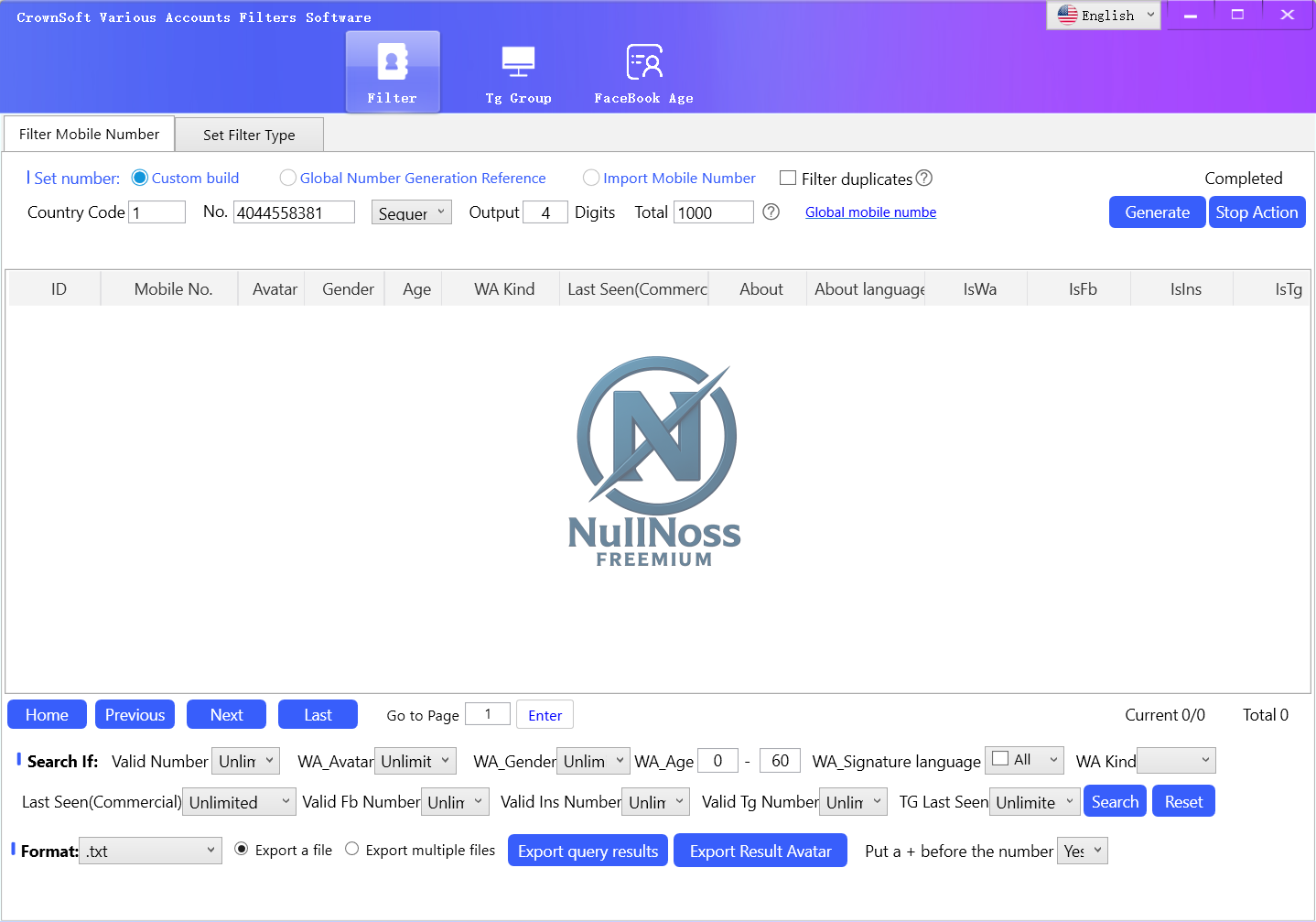Switch to the Set Filter Type tab
The image size is (1316, 922).
249,135
